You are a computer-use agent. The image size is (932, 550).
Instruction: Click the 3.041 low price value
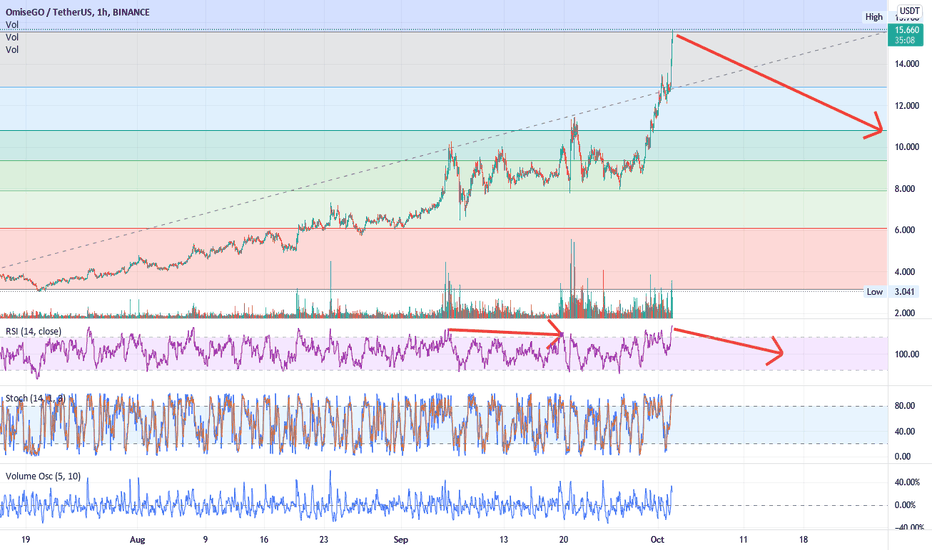pos(906,291)
